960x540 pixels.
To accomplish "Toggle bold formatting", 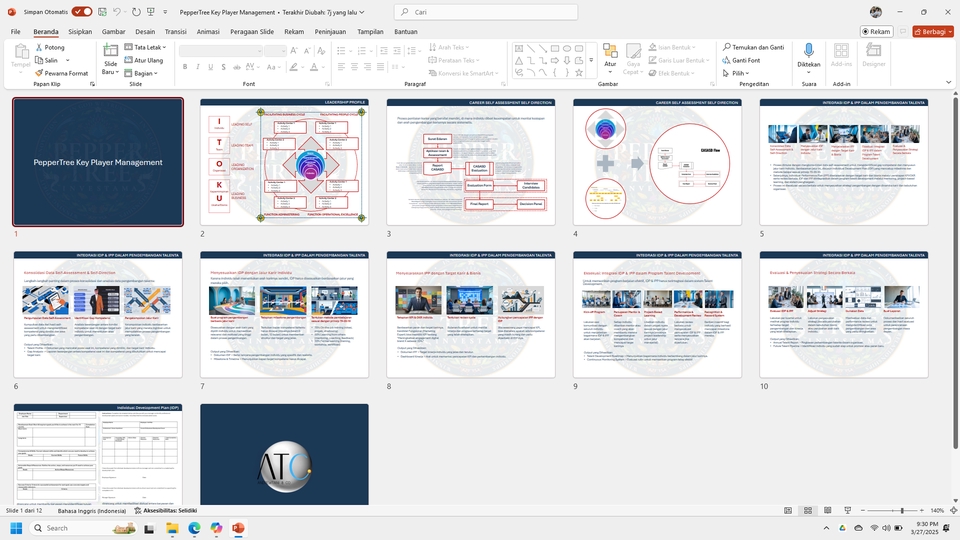I will (x=185, y=67).
